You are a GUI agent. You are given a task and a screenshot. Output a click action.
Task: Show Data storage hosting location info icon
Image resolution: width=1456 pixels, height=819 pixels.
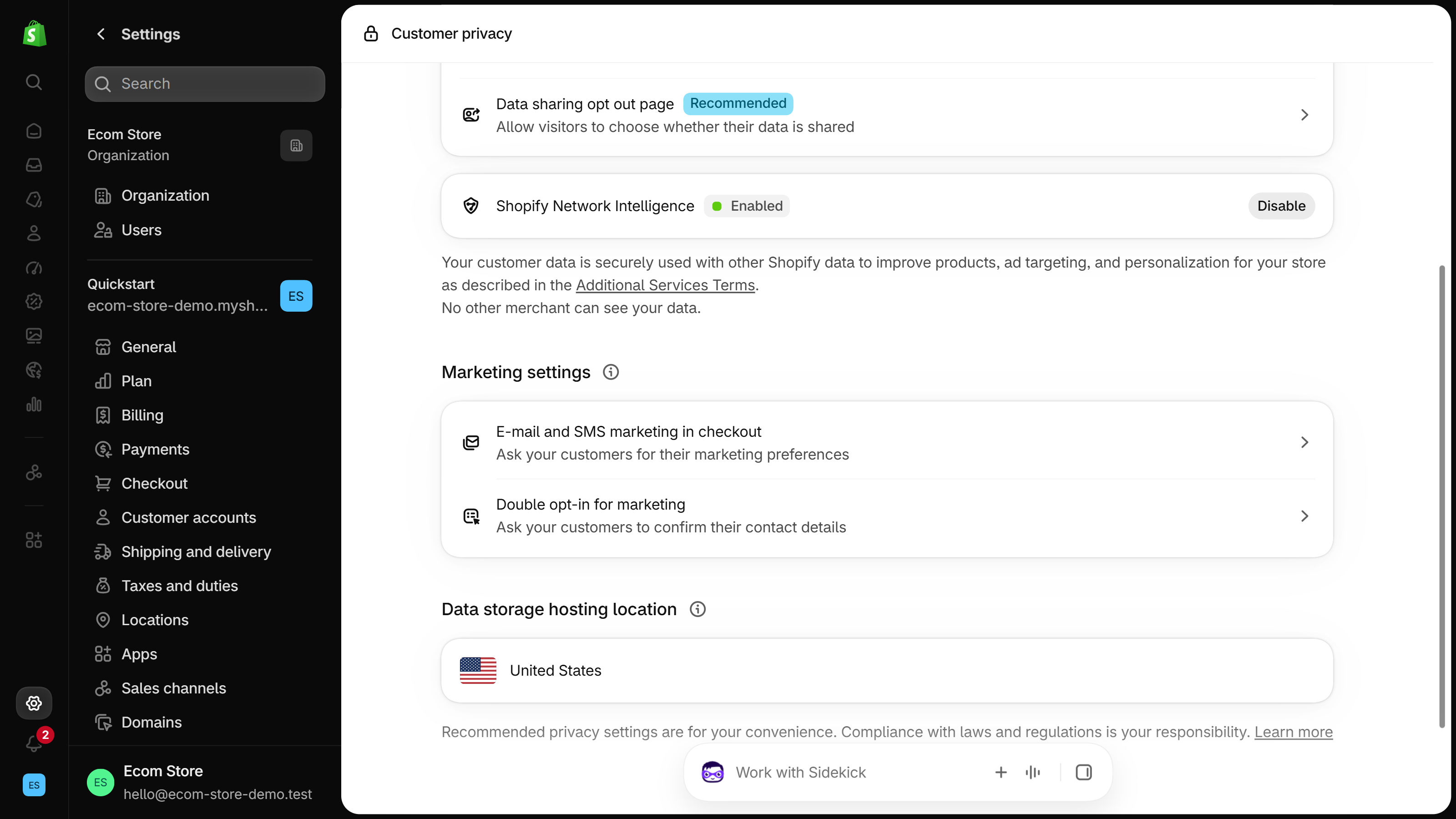click(x=698, y=609)
